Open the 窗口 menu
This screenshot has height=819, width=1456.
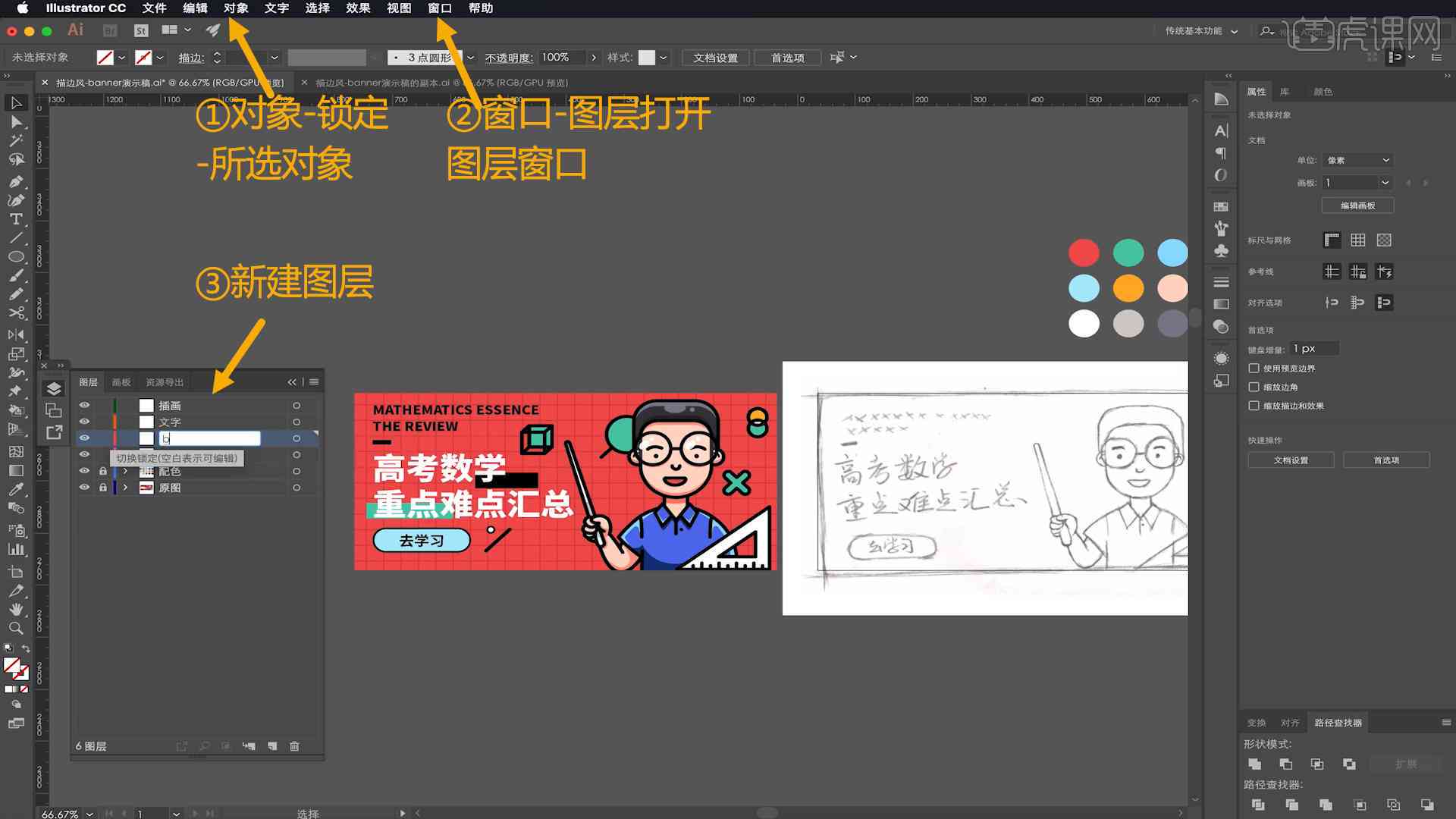[439, 8]
